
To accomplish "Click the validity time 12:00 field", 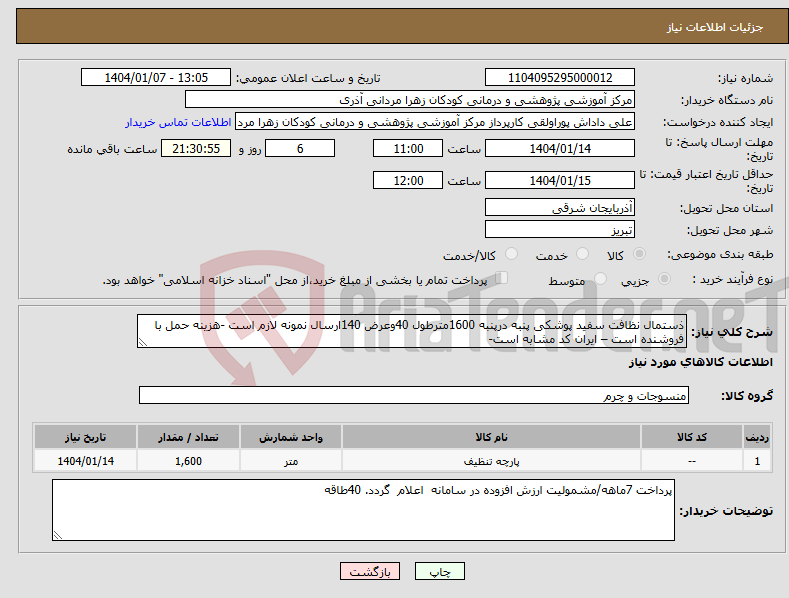I will pyautogui.click(x=408, y=180).
